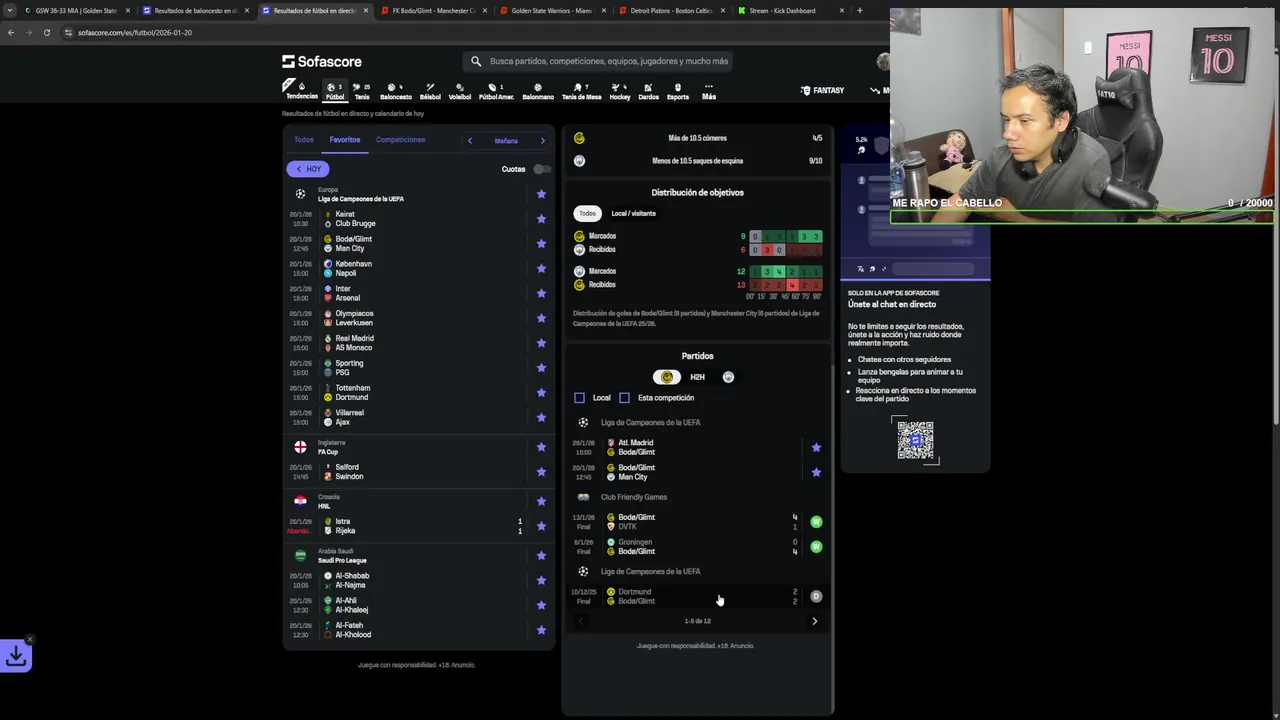The image size is (1280, 720).
Task: Open the Tenis de Mesa section
Action: tap(582, 90)
